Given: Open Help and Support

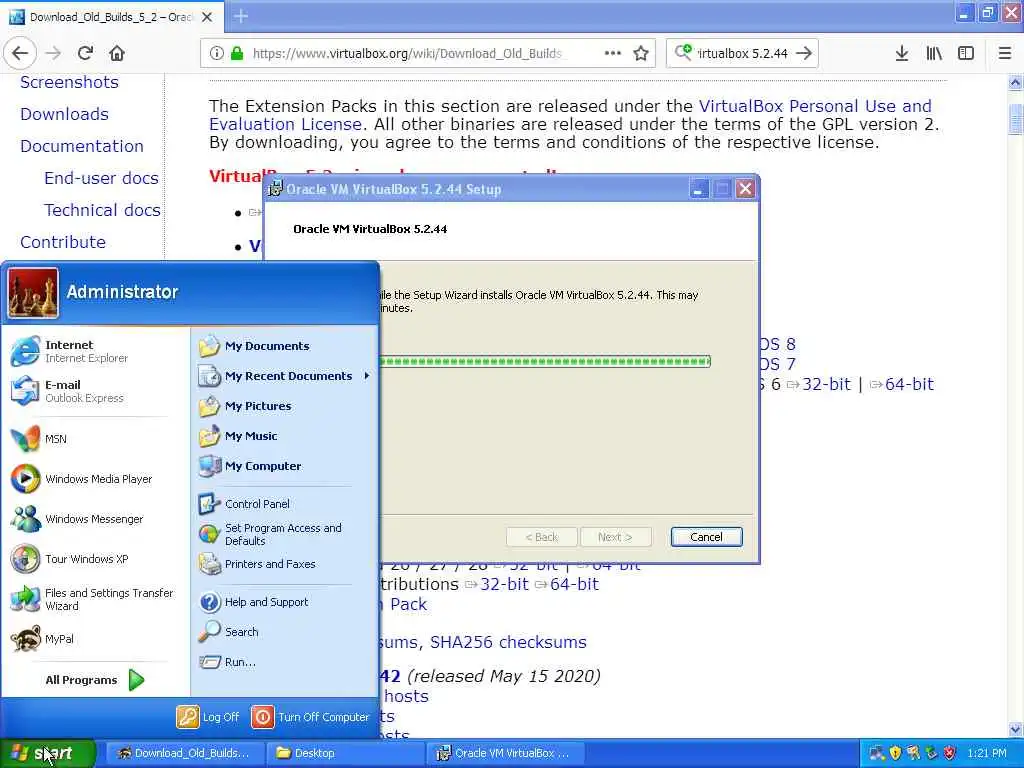Looking at the screenshot, I should click(285, 602).
